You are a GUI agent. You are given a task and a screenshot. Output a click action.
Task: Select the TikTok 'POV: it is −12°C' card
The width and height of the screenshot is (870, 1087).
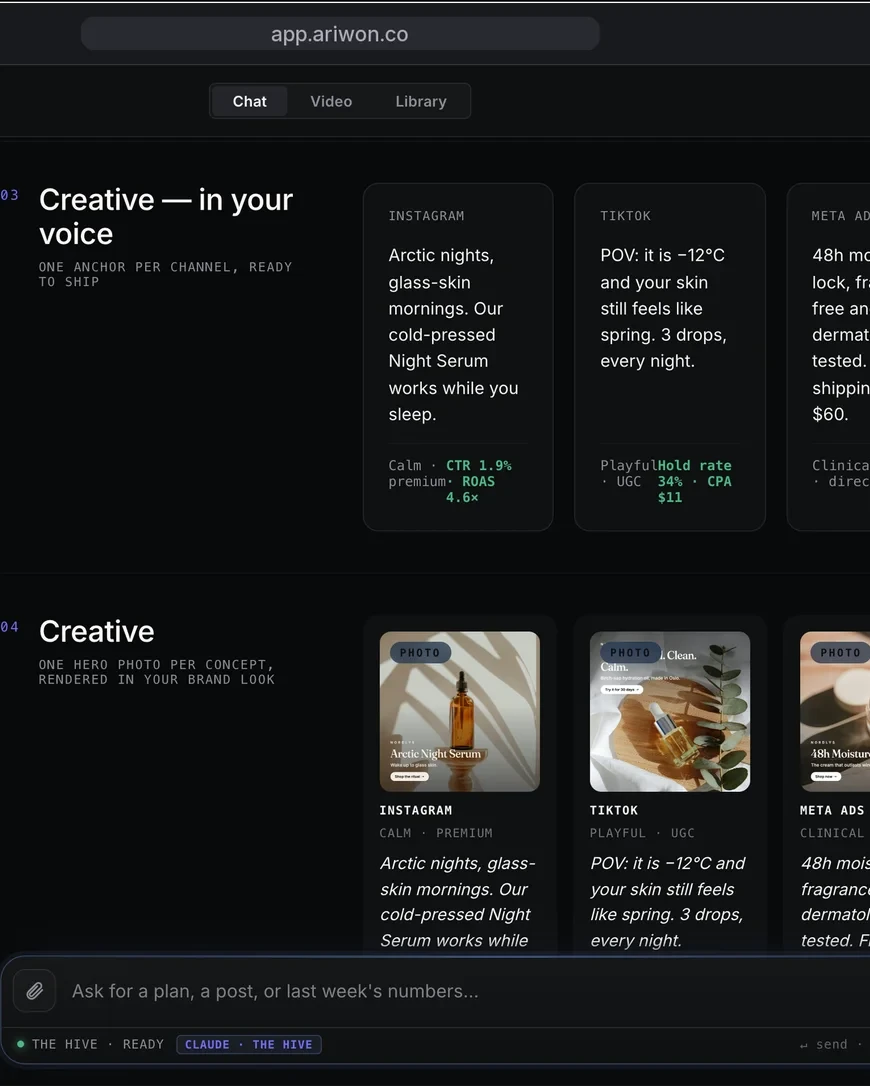670,357
